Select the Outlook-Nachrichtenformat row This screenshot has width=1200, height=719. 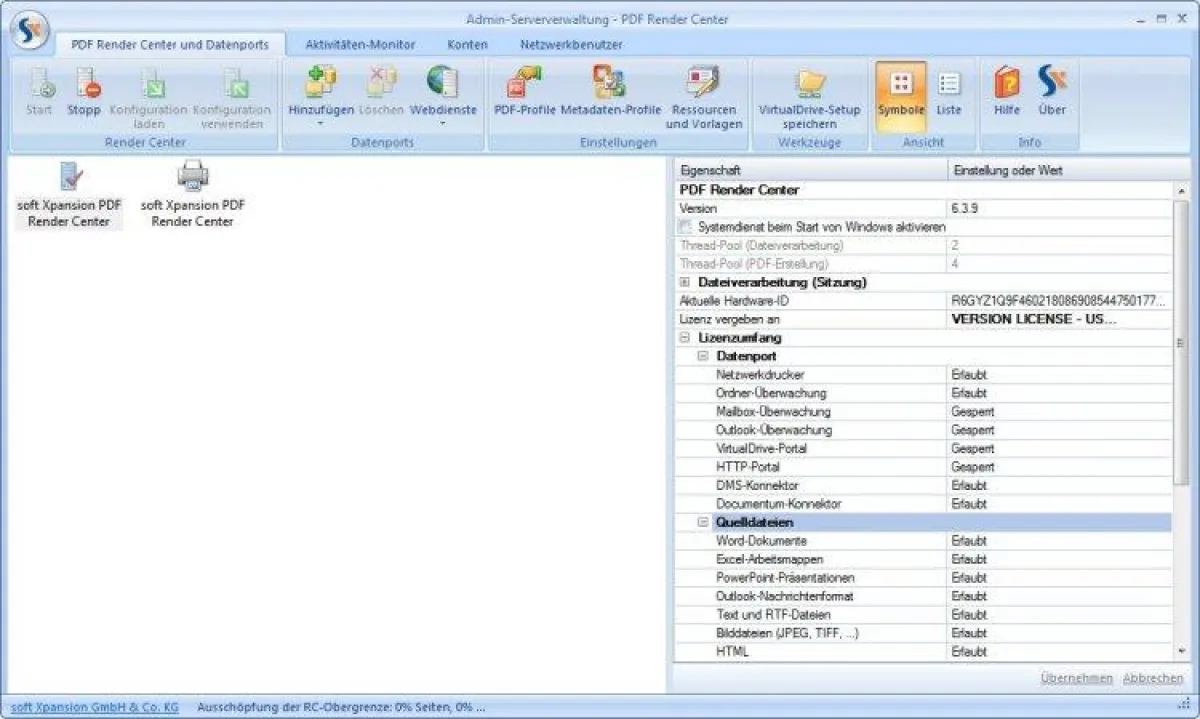click(x=923, y=597)
